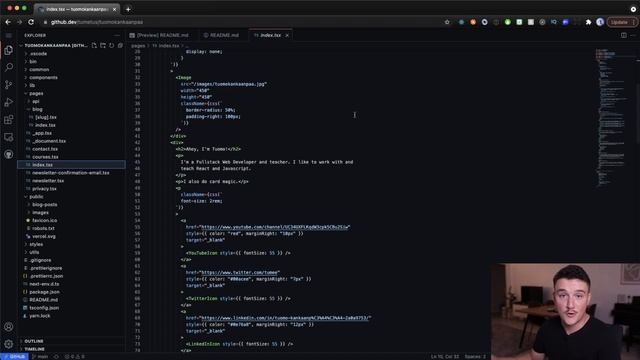Click the GitHub remote indicator in status bar

[x=14, y=356]
